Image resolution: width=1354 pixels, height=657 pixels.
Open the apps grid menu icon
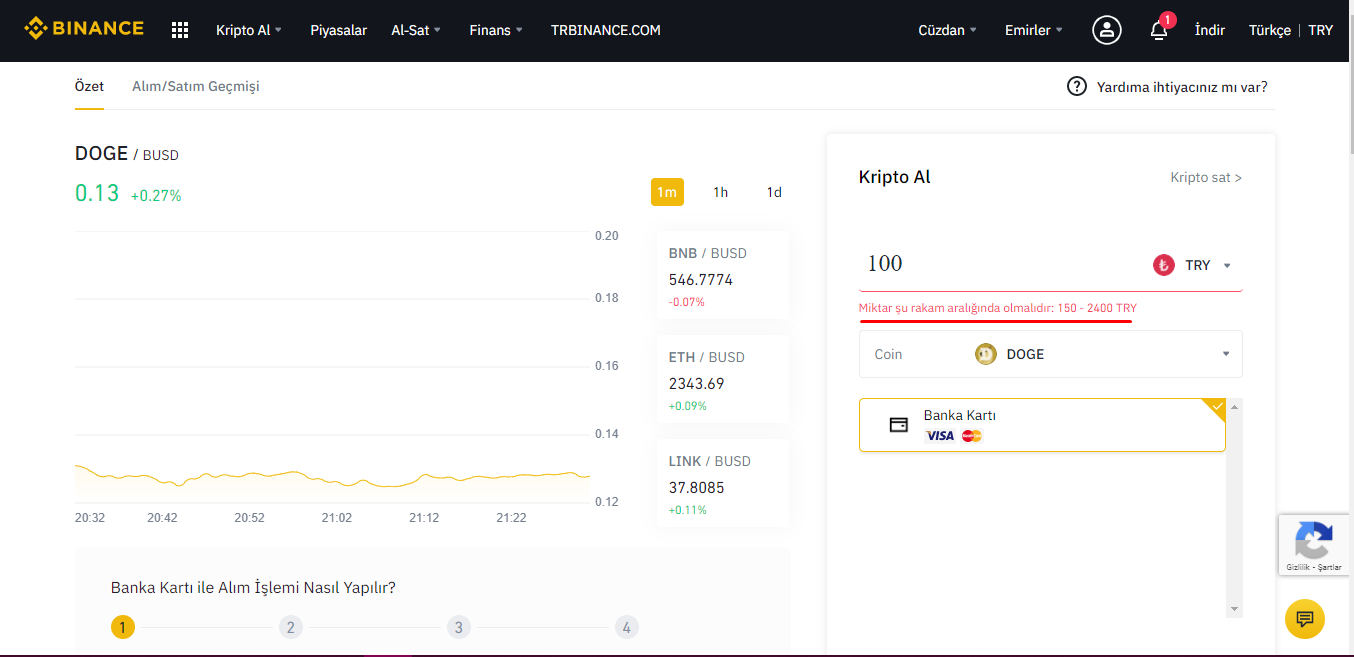tap(180, 30)
